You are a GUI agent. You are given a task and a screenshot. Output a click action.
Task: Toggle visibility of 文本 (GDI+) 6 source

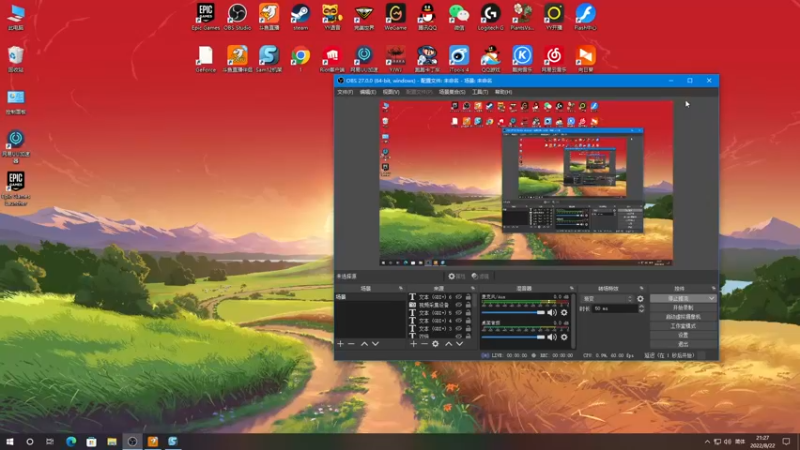click(459, 297)
